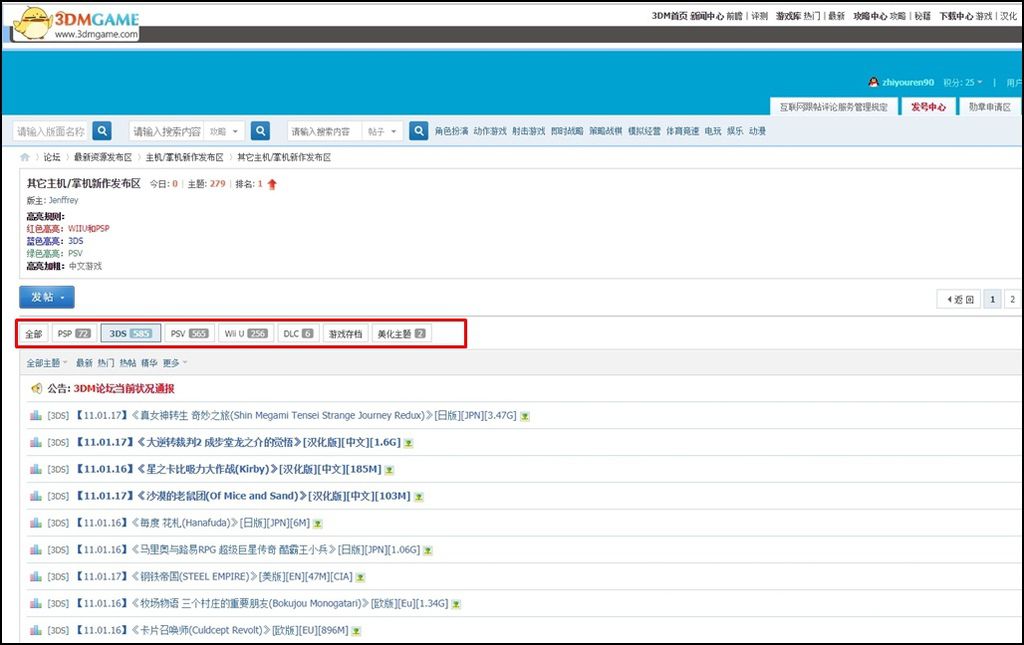Screen dimensions: 1024x645
Task: Click the red ranking up arrow
Action: [272, 184]
